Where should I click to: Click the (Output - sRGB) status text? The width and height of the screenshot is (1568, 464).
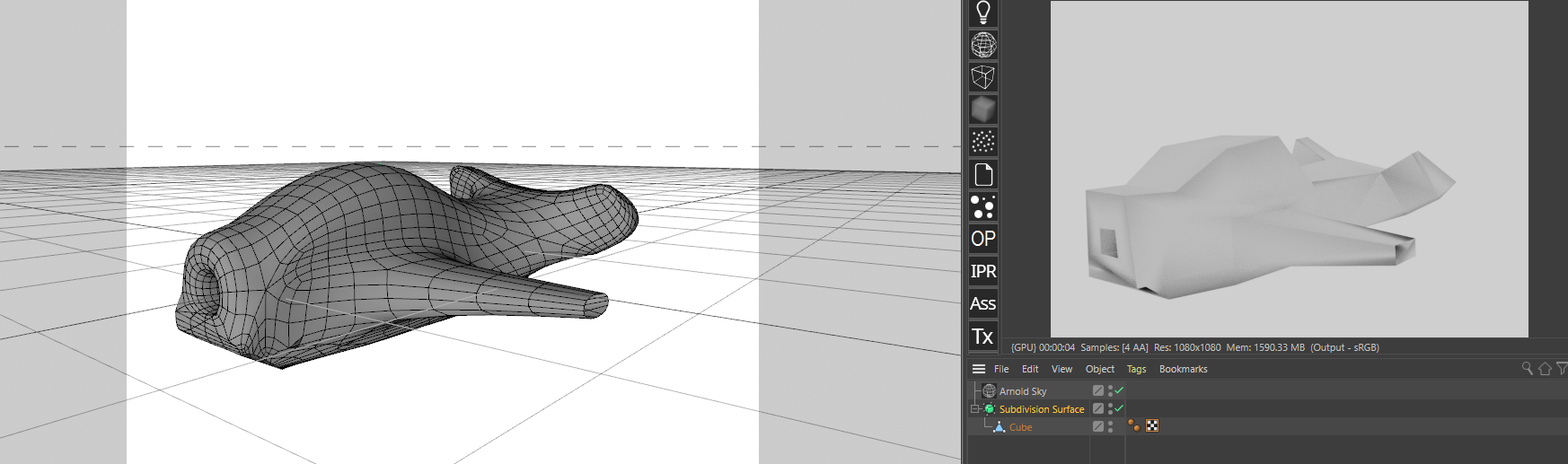coord(1344,347)
